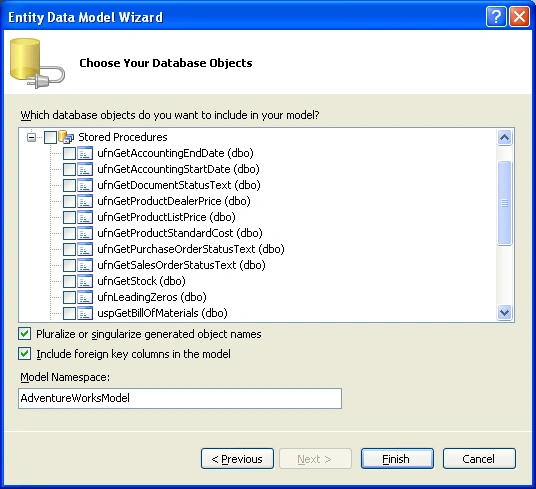Uncheck Include foreign key columns in the model
536x489 pixels.
point(25,354)
